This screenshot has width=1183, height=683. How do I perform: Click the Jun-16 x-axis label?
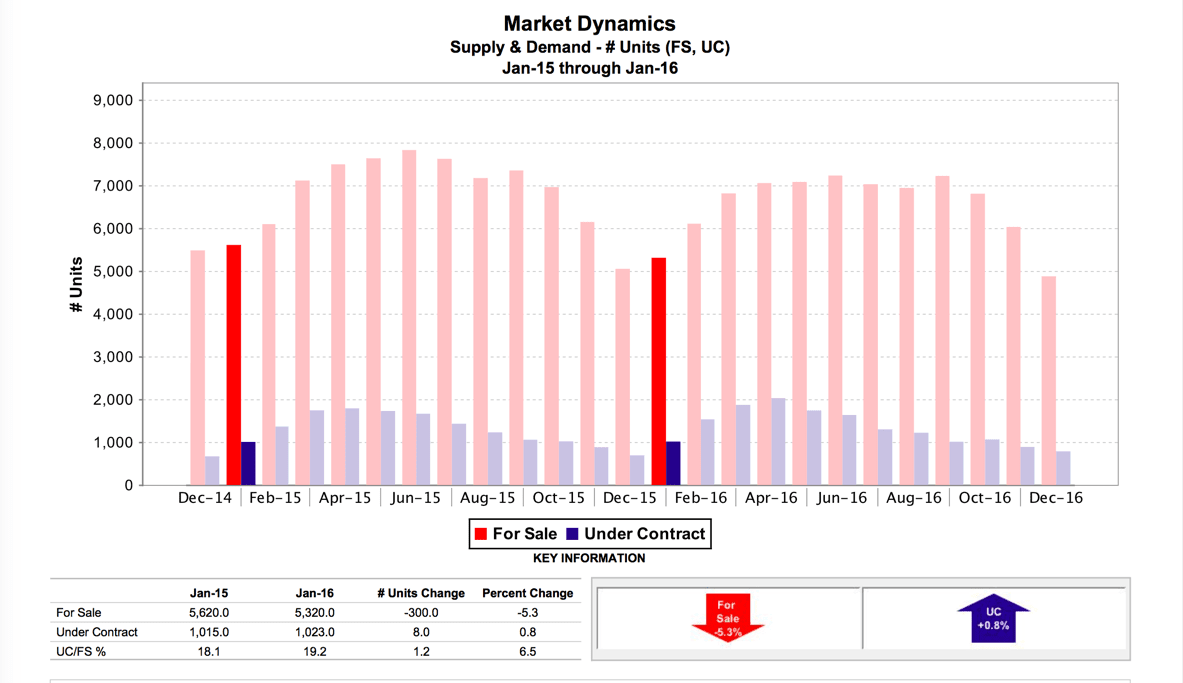(x=841, y=497)
